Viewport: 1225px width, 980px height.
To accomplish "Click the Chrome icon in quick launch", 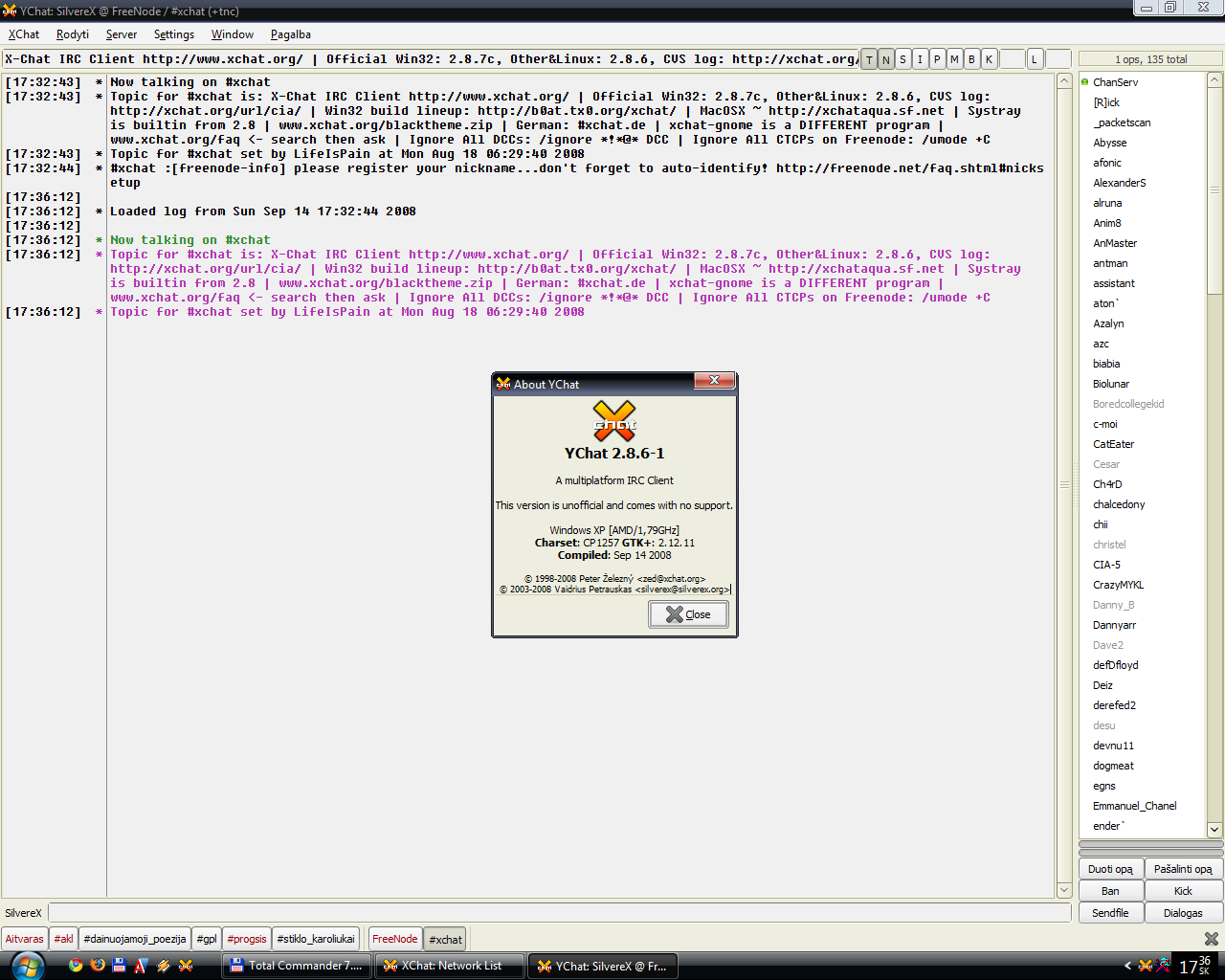I will (x=76, y=966).
